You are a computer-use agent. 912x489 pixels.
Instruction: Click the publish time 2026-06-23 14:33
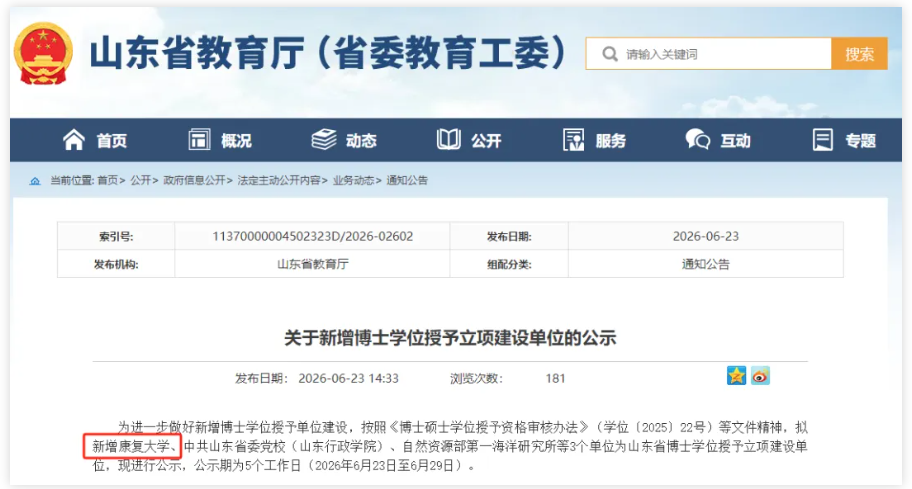point(348,379)
